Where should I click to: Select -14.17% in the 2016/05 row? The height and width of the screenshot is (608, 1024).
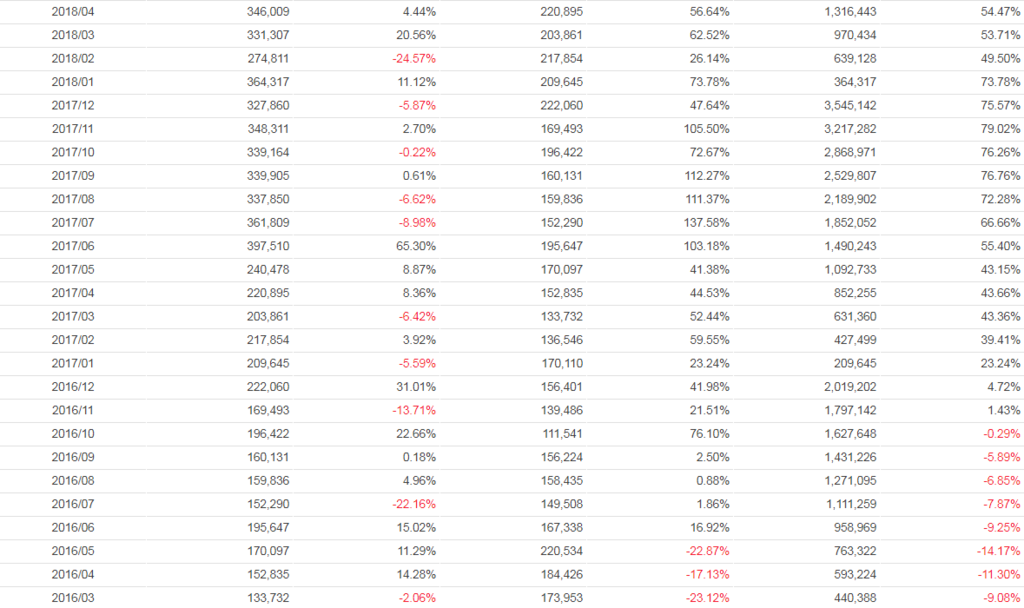[x=998, y=551]
